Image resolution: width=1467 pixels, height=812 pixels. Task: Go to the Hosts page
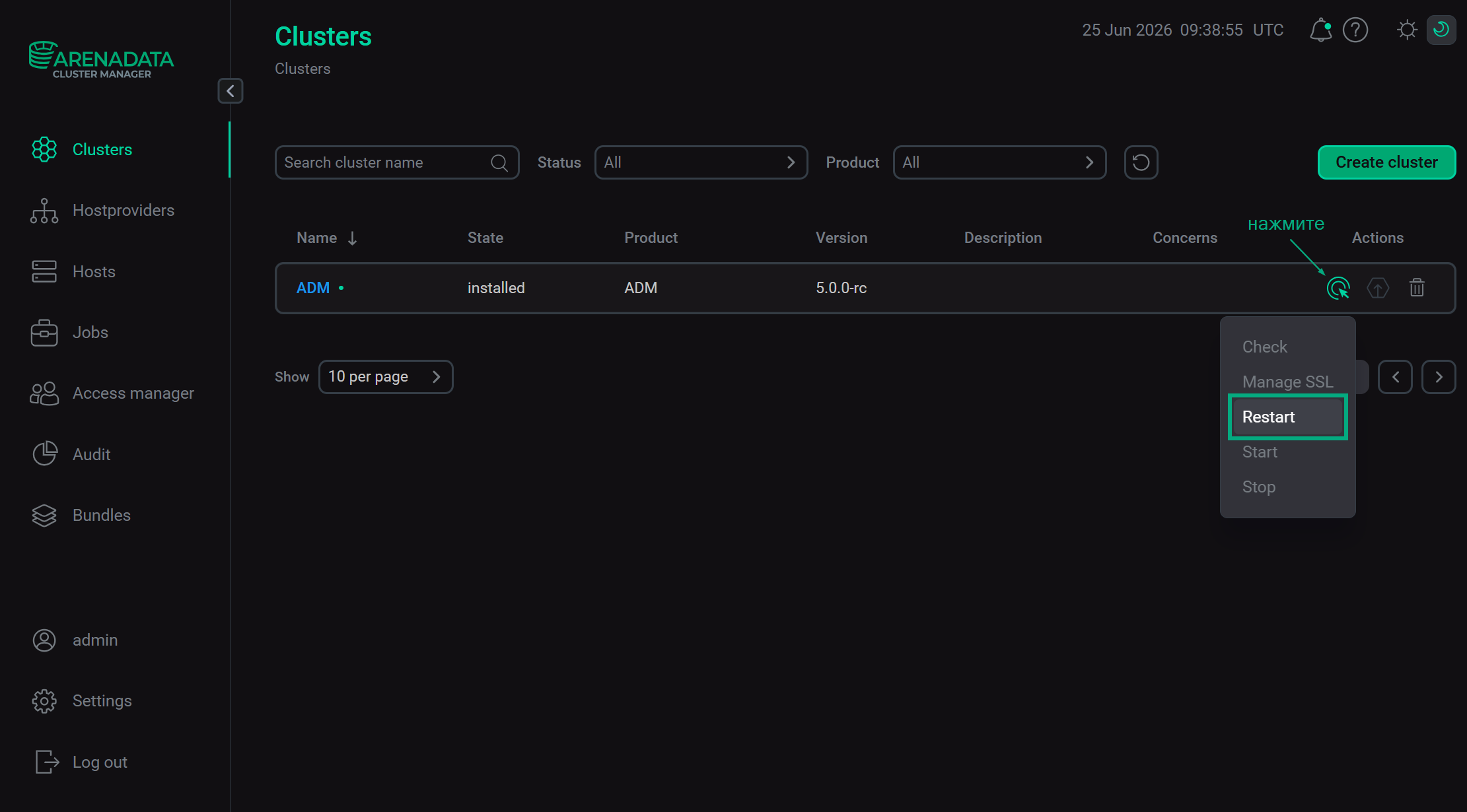point(94,271)
